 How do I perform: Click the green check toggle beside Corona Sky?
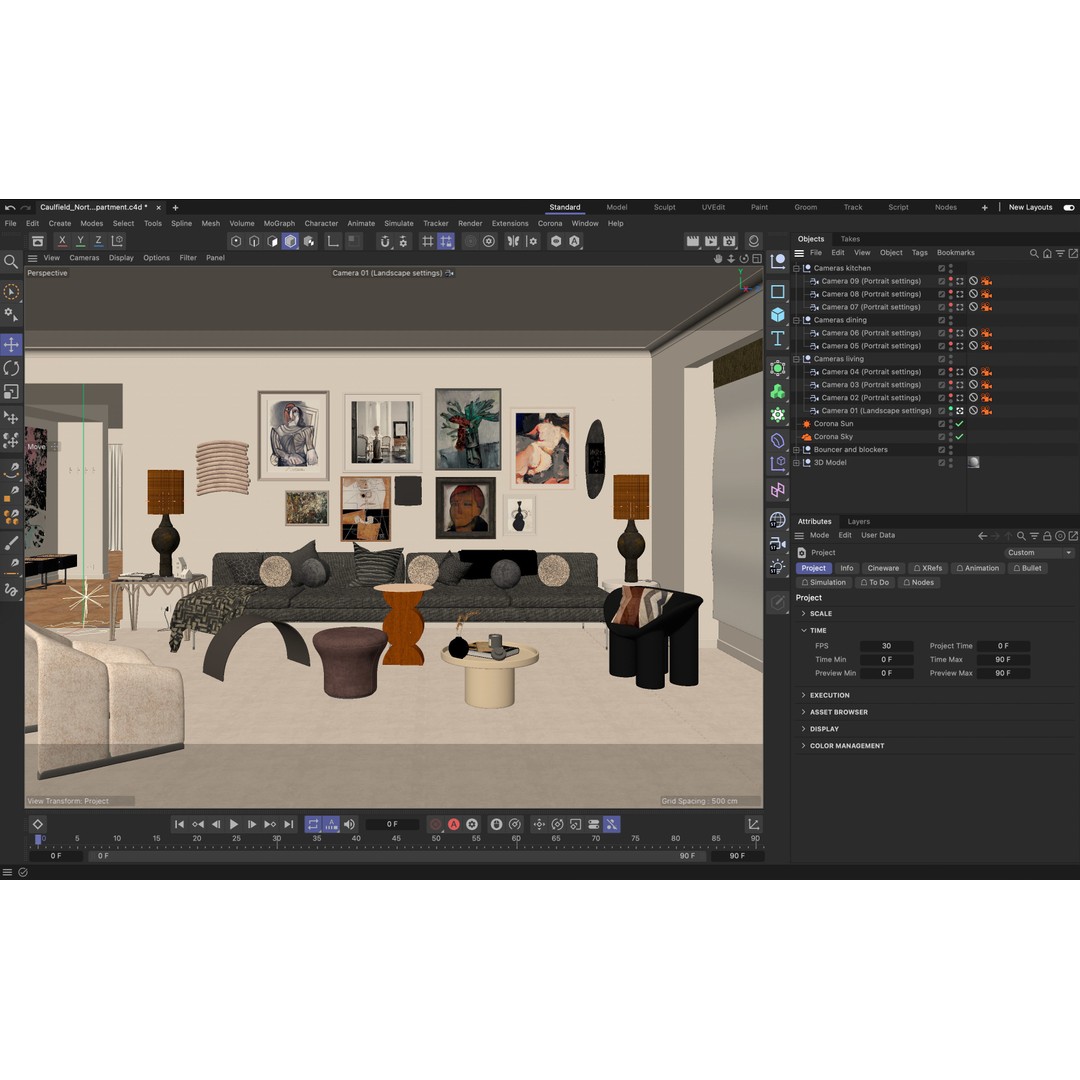click(x=958, y=436)
